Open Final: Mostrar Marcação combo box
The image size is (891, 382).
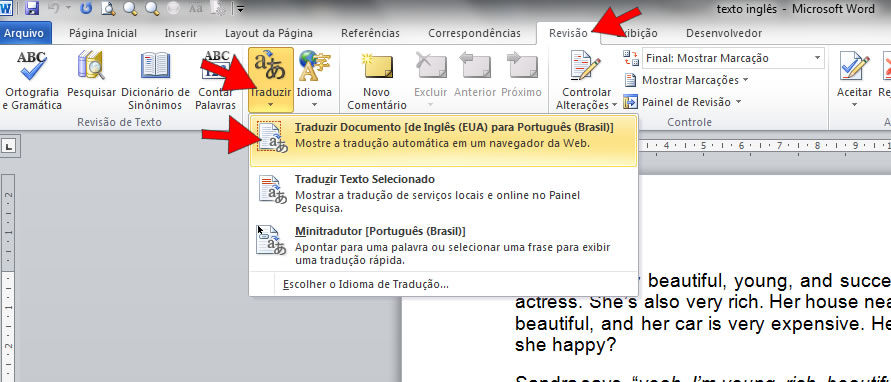(734, 58)
